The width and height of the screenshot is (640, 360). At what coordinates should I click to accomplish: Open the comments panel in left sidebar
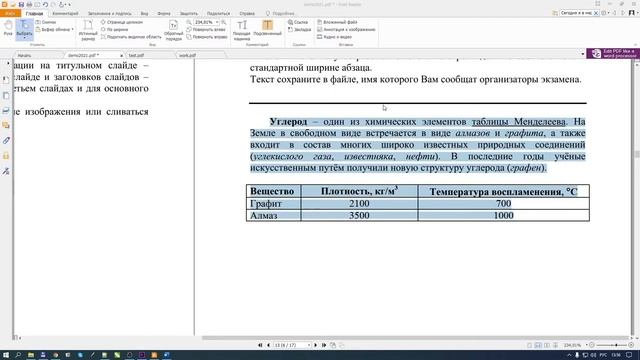[6, 126]
